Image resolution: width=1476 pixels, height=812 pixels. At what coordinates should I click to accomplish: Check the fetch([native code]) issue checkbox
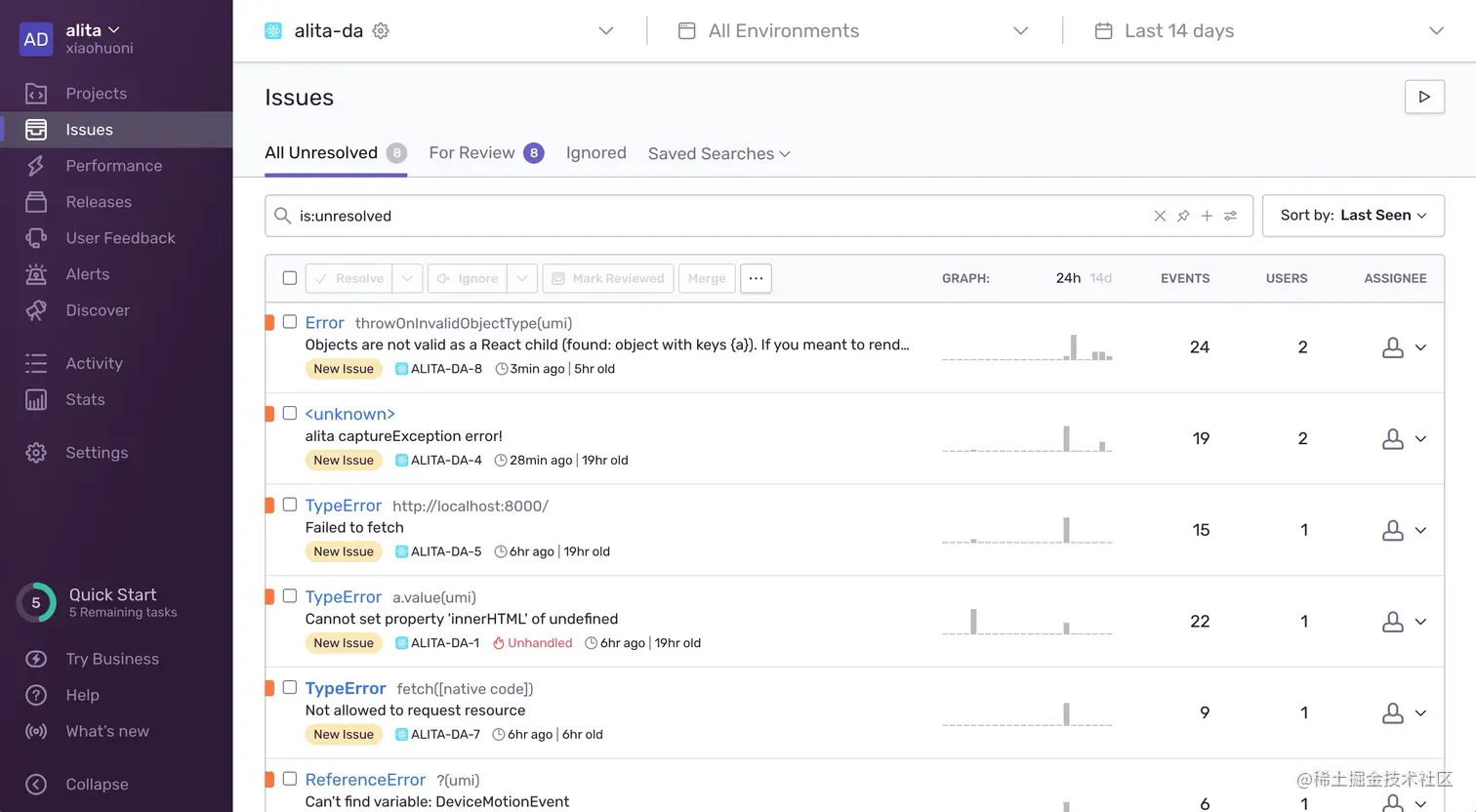tap(290, 687)
